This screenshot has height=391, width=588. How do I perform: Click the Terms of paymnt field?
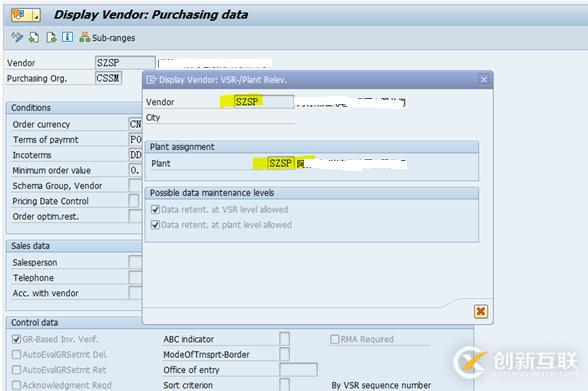[135, 139]
